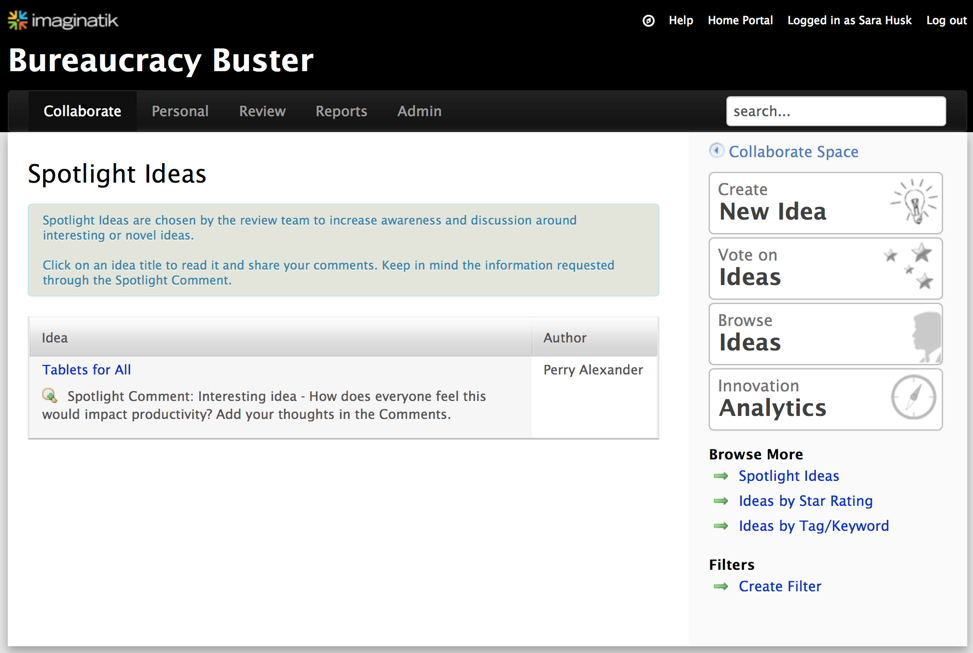Click the Imaginatik logo icon
The width and height of the screenshot is (973, 653).
17,20
